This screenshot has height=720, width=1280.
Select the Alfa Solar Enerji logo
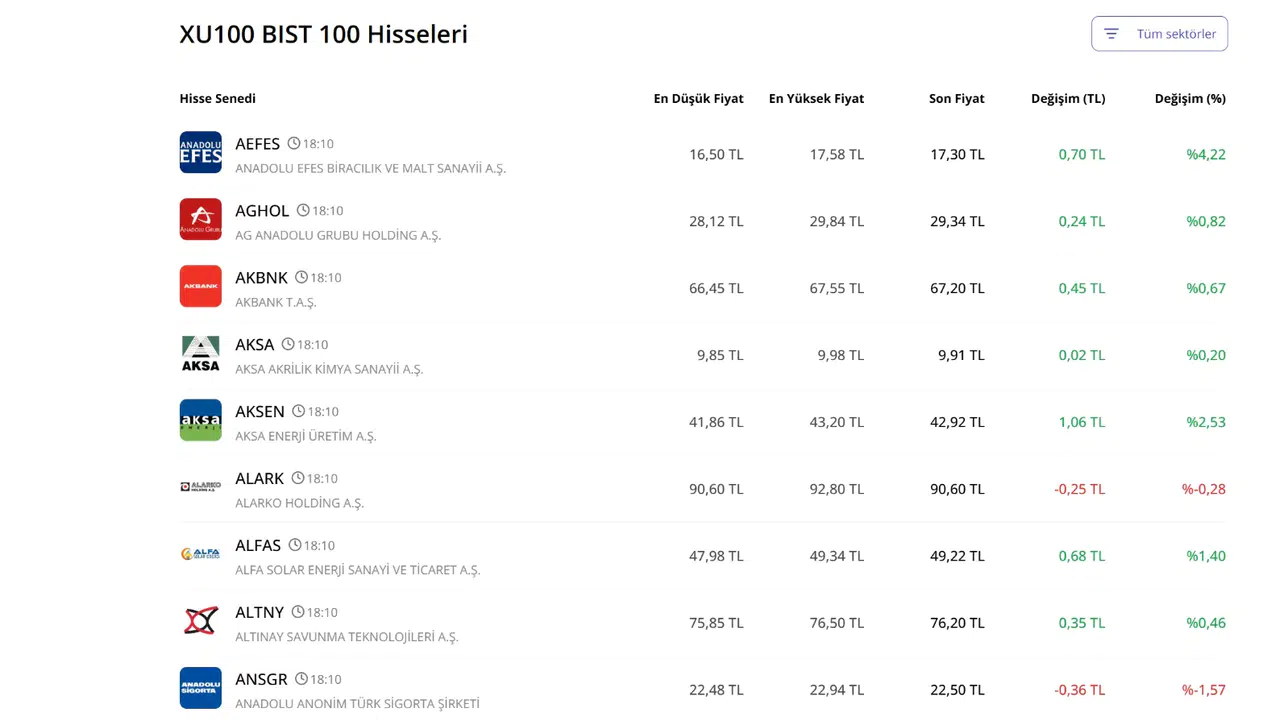200,554
